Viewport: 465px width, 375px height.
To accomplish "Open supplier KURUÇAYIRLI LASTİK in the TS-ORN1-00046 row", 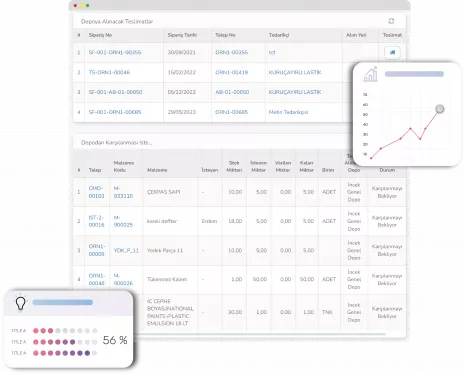I will tap(295, 72).
